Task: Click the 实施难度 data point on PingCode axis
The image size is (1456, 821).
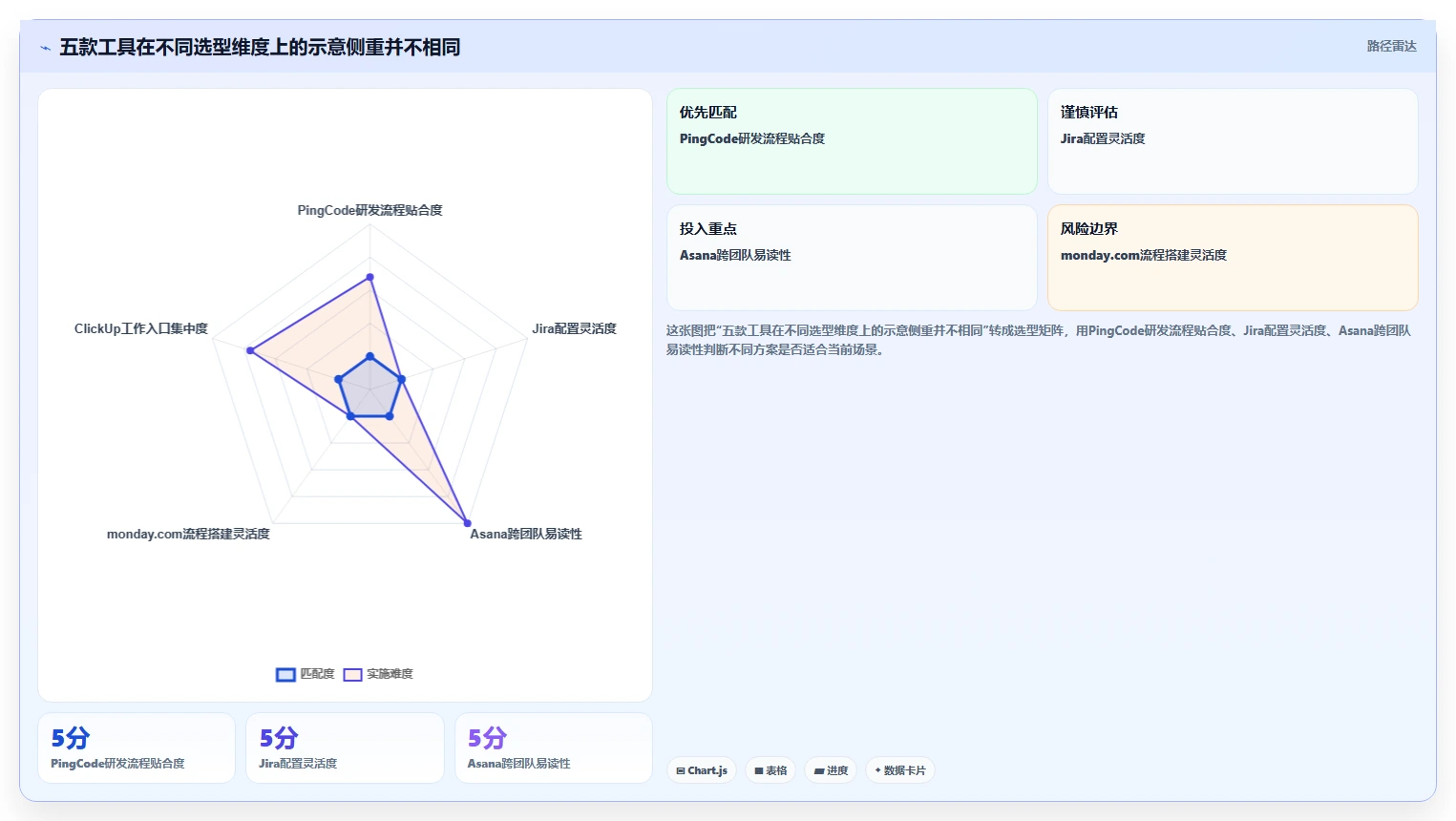Action: 370,277
